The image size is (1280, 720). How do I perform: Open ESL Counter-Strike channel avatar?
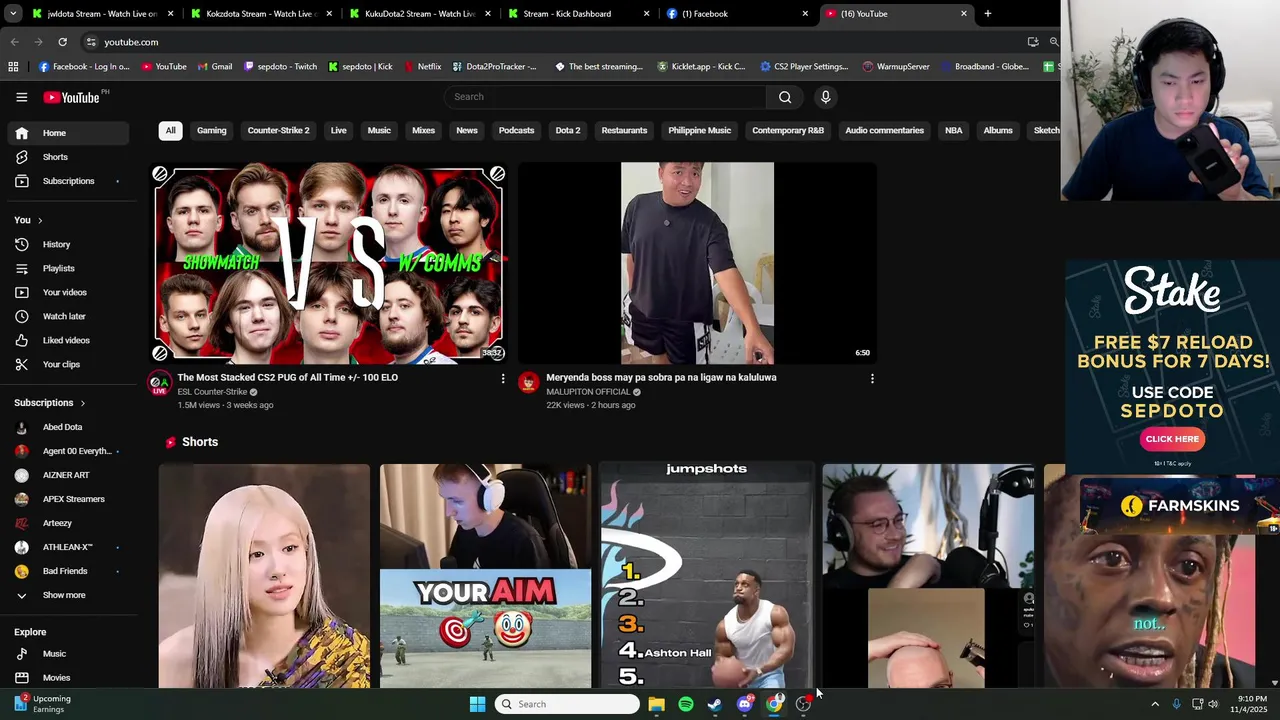coord(159,382)
